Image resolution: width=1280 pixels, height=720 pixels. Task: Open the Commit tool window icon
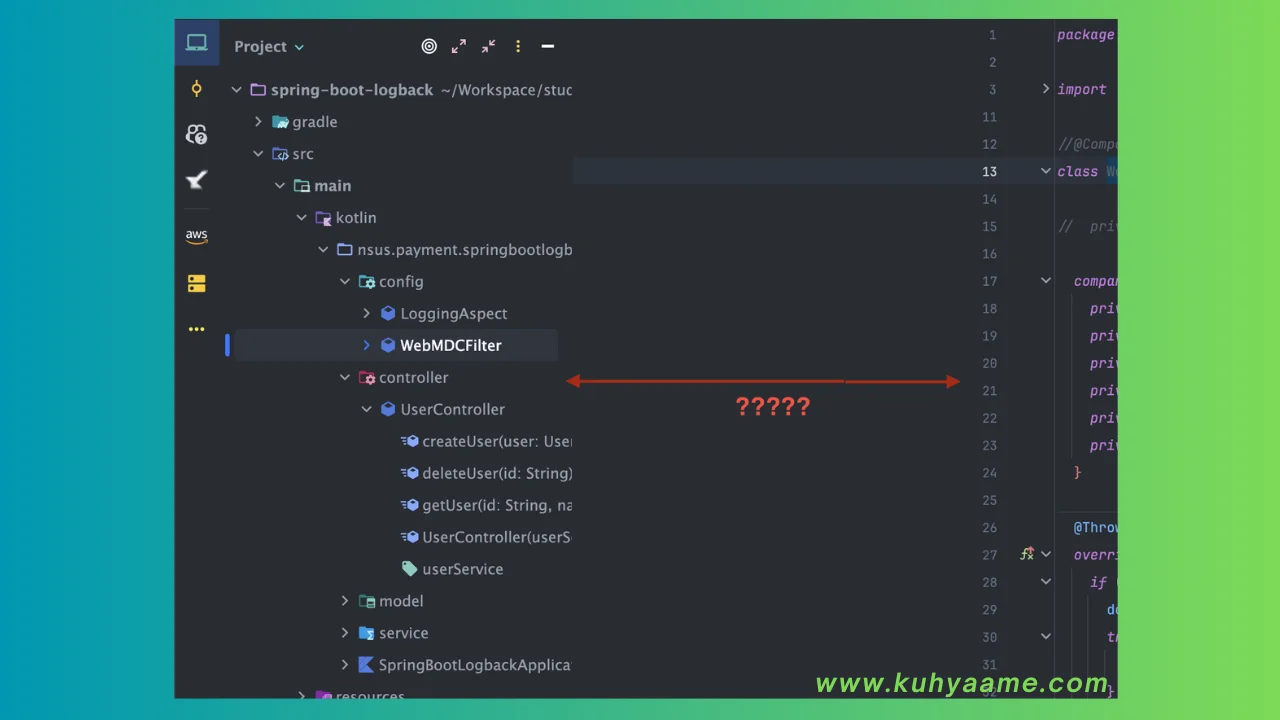point(197,89)
